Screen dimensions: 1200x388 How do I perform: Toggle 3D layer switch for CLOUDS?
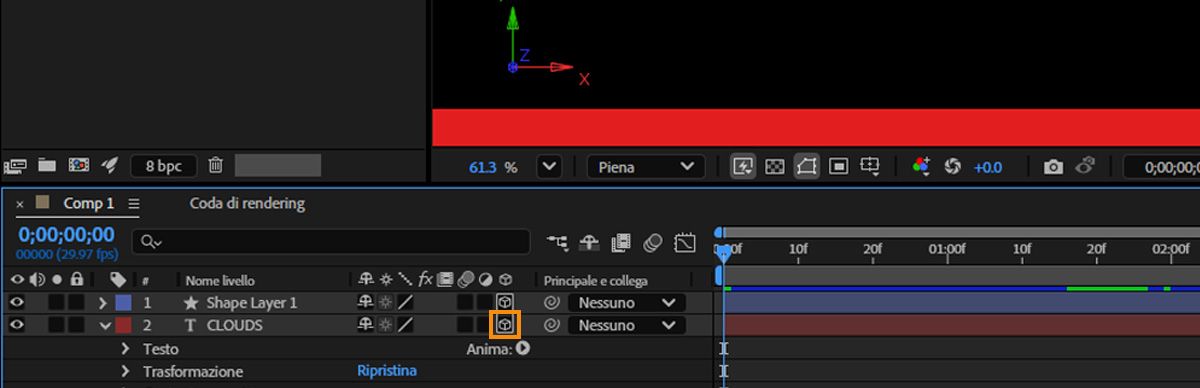click(x=505, y=325)
